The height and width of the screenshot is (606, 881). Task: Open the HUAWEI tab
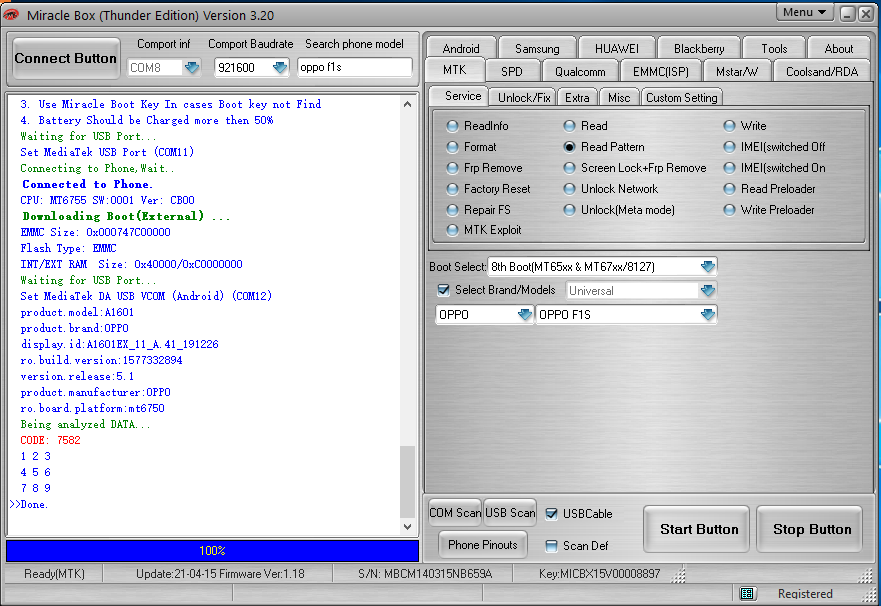pyautogui.click(x=616, y=48)
